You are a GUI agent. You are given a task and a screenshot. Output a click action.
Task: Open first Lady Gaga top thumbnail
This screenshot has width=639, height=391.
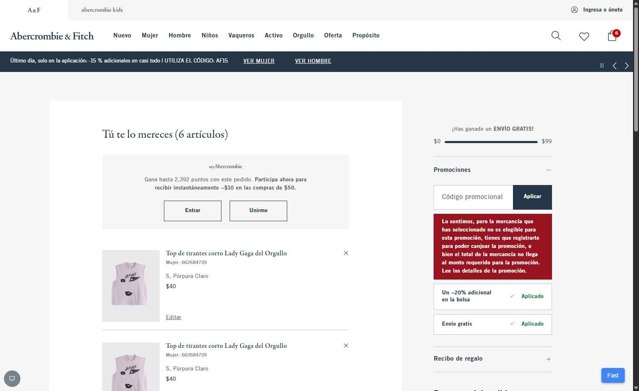coord(131,286)
